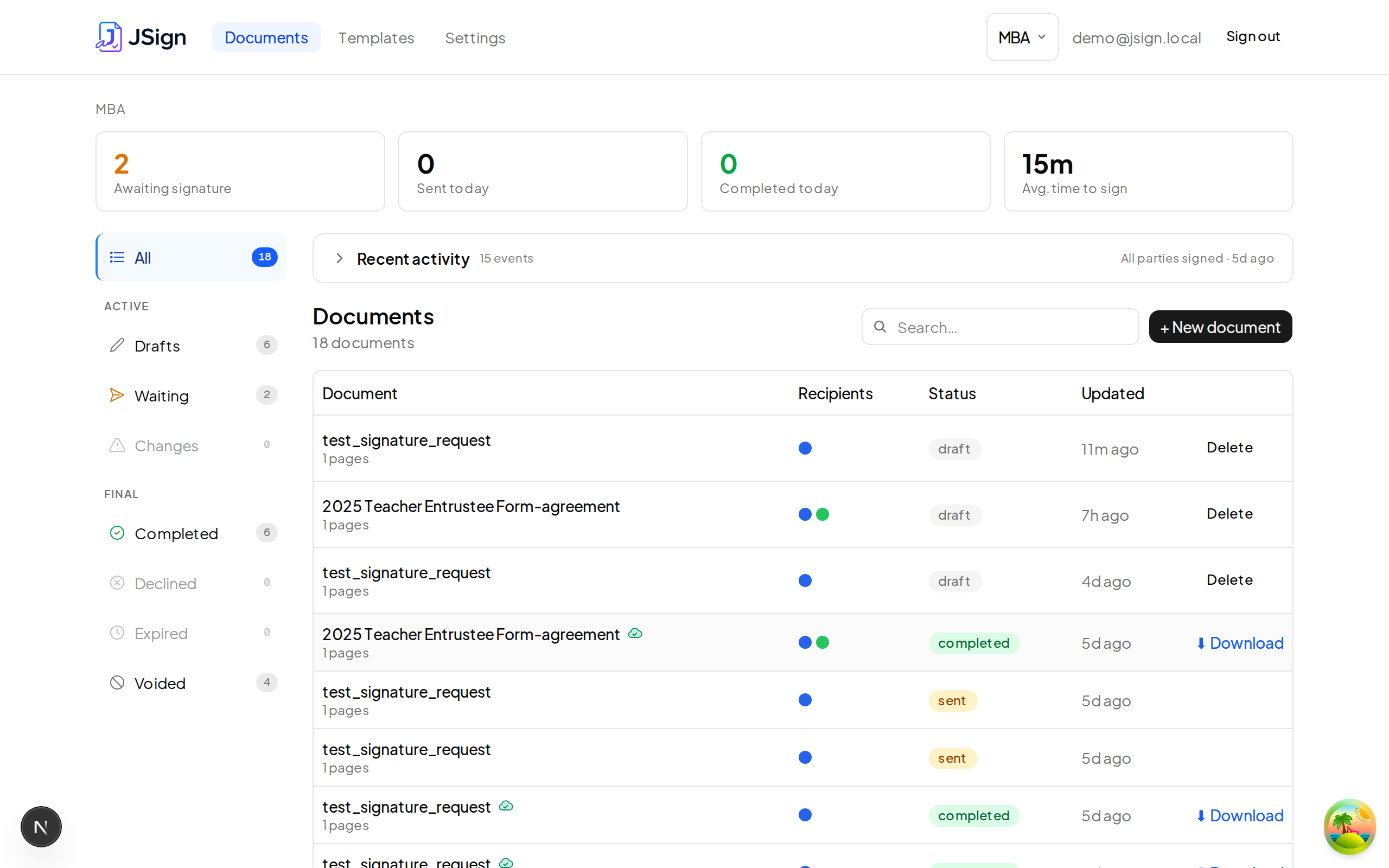Select the Voided filter in sidebar
This screenshot has height=868, width=1389.
(x=191, y=682)
